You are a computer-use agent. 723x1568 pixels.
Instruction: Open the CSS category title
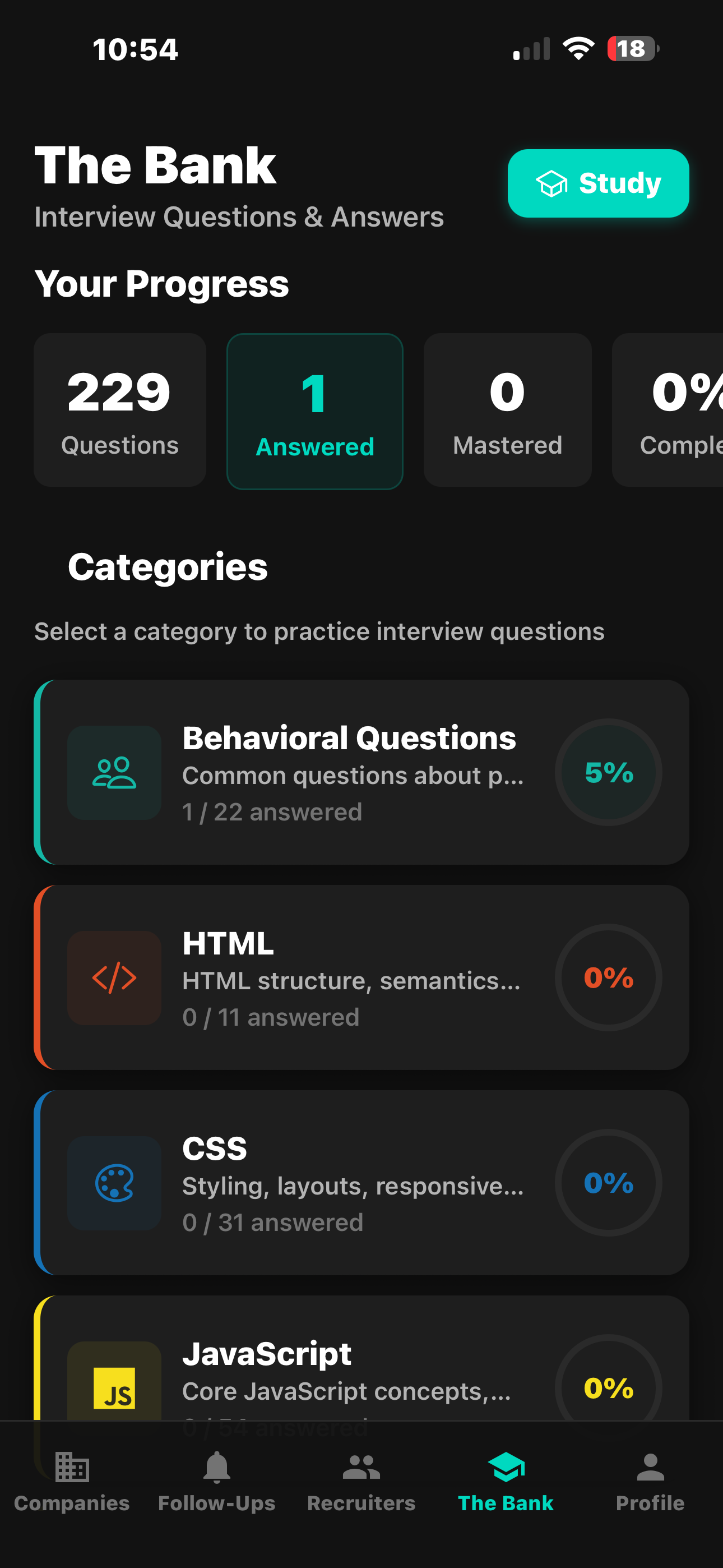(215, 1149)
